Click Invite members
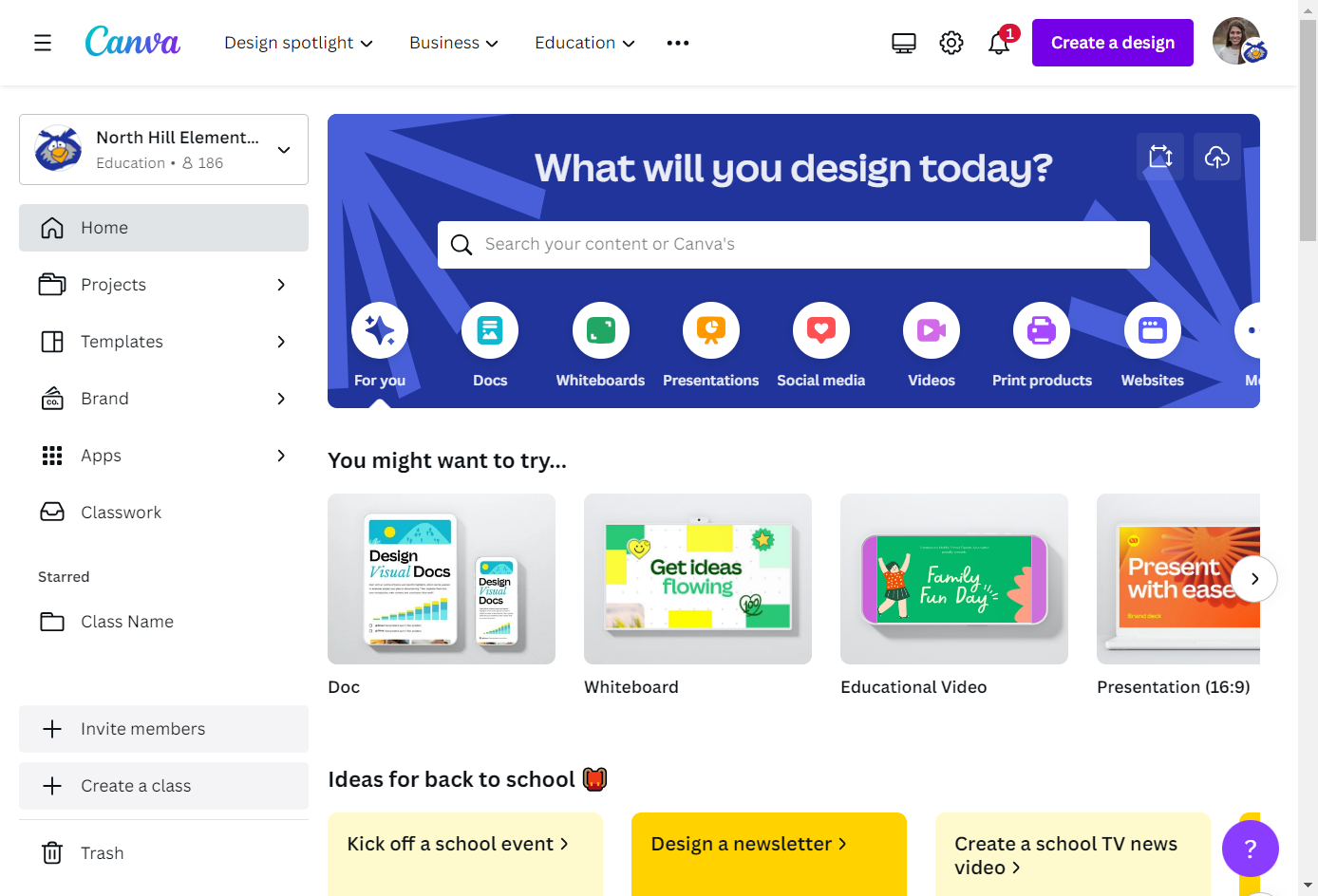This screenshot has height=896, width=1318. [163, 729]
